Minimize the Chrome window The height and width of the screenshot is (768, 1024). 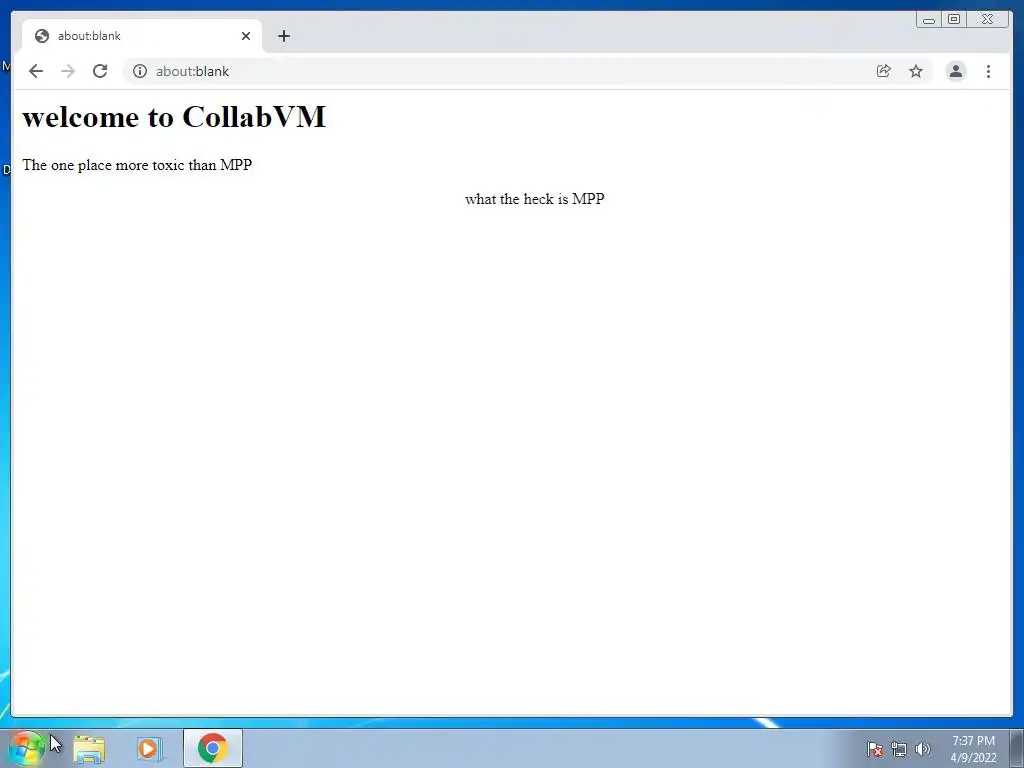click(929, 20)
